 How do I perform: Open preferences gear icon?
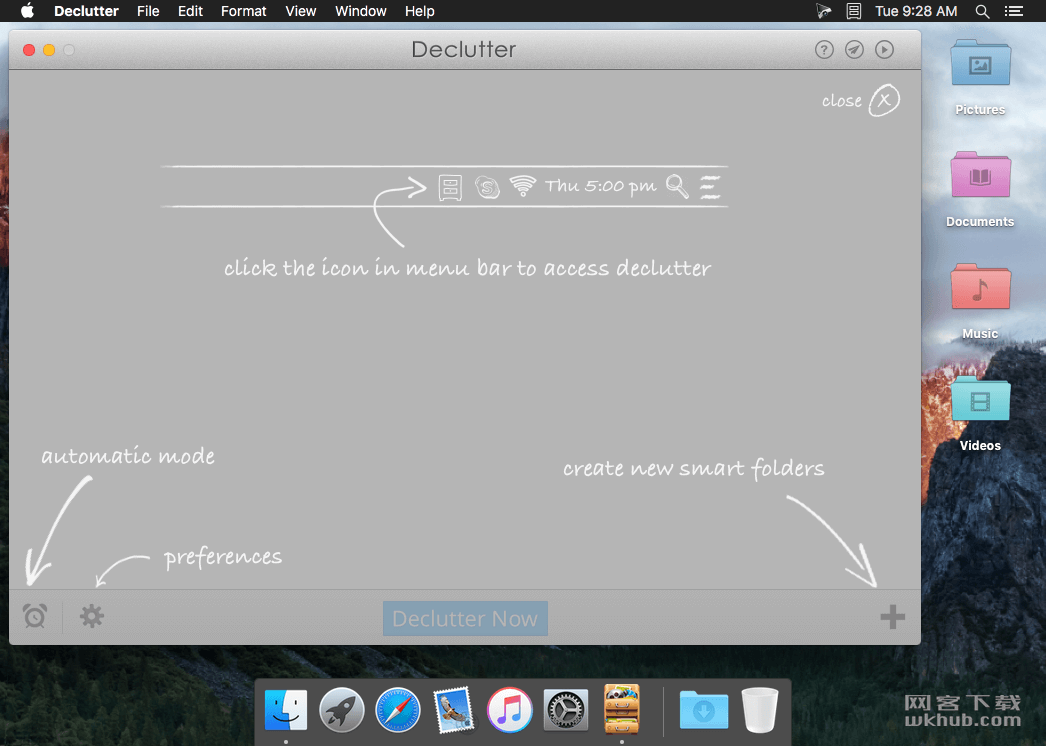click(92, 616)
